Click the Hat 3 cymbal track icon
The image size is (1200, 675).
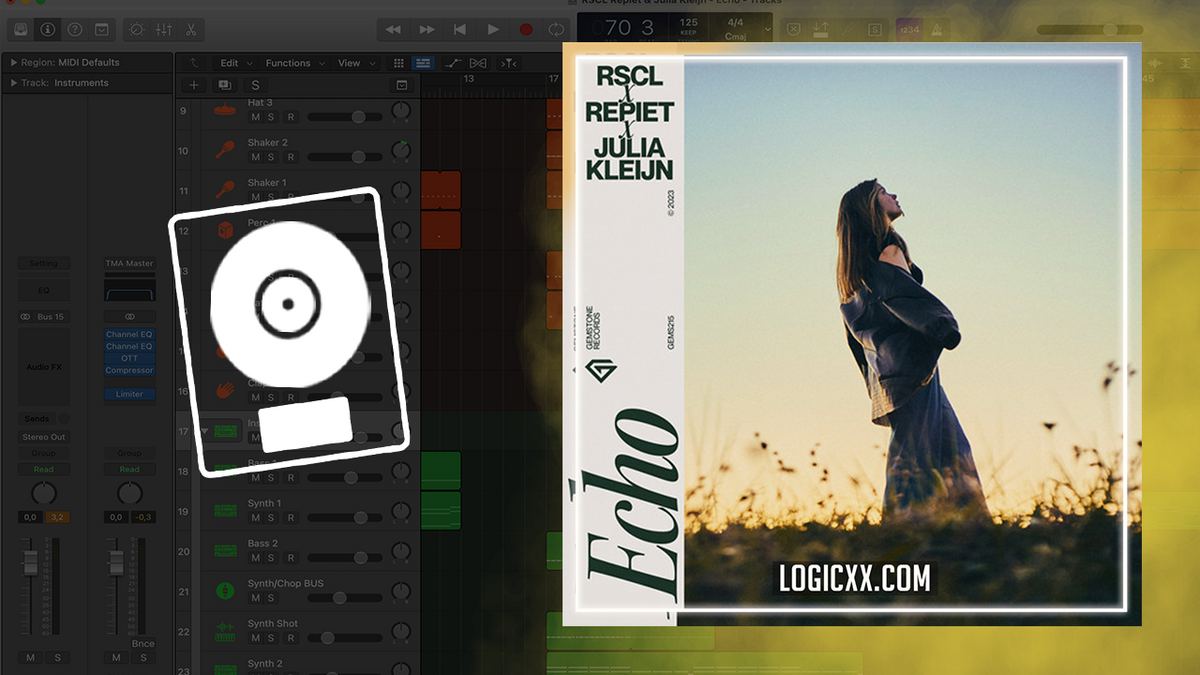pyautogui.click(x=225, y=110)
